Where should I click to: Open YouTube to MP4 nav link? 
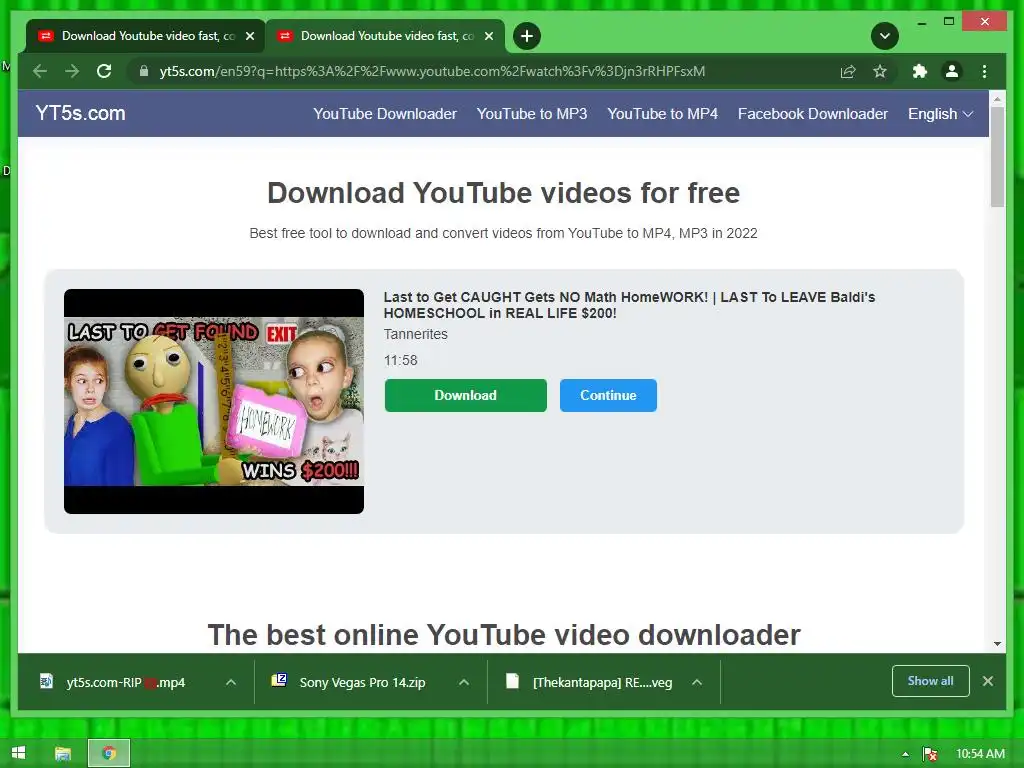[x=662, y=114]
